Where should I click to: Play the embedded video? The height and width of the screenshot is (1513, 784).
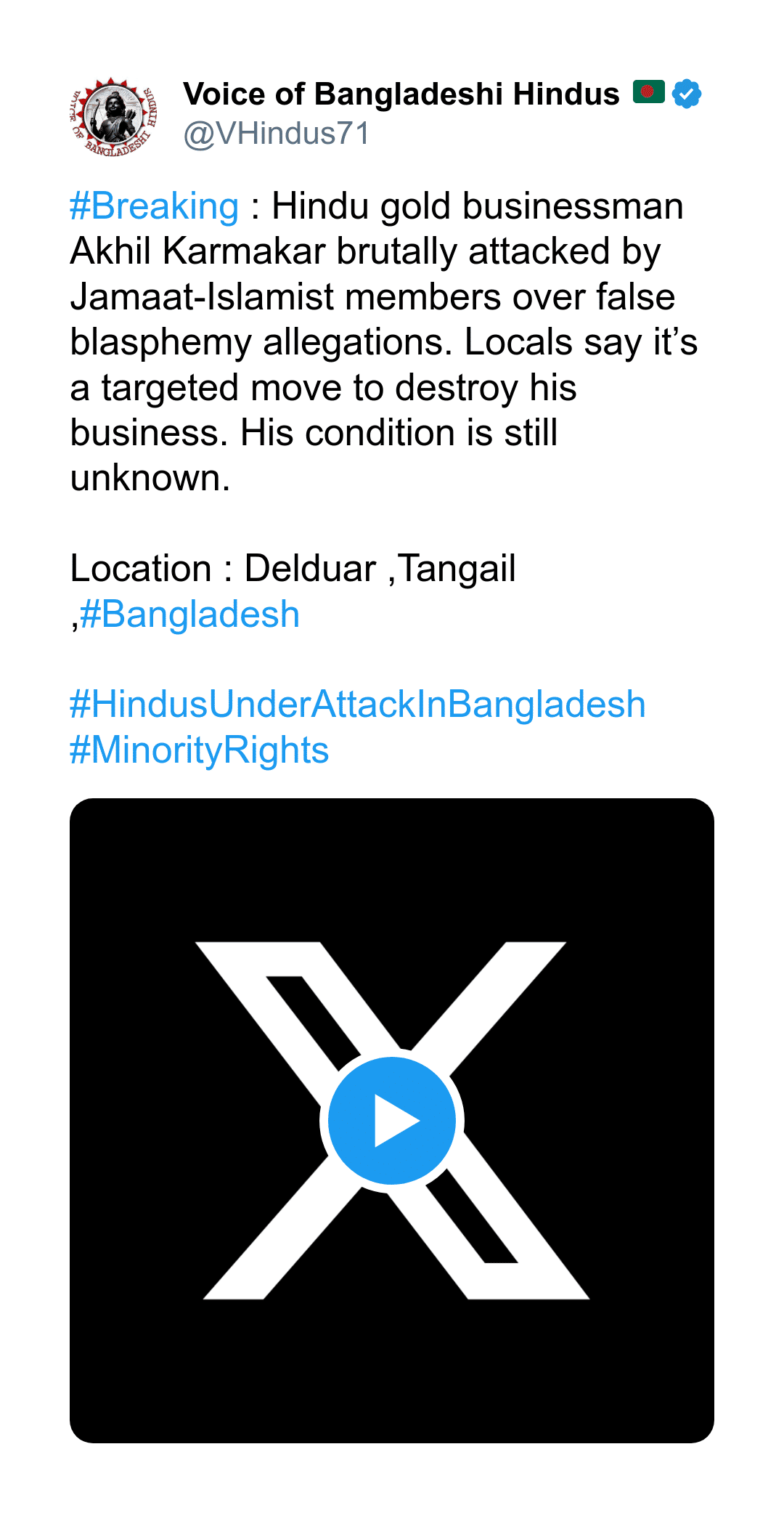392,1120
